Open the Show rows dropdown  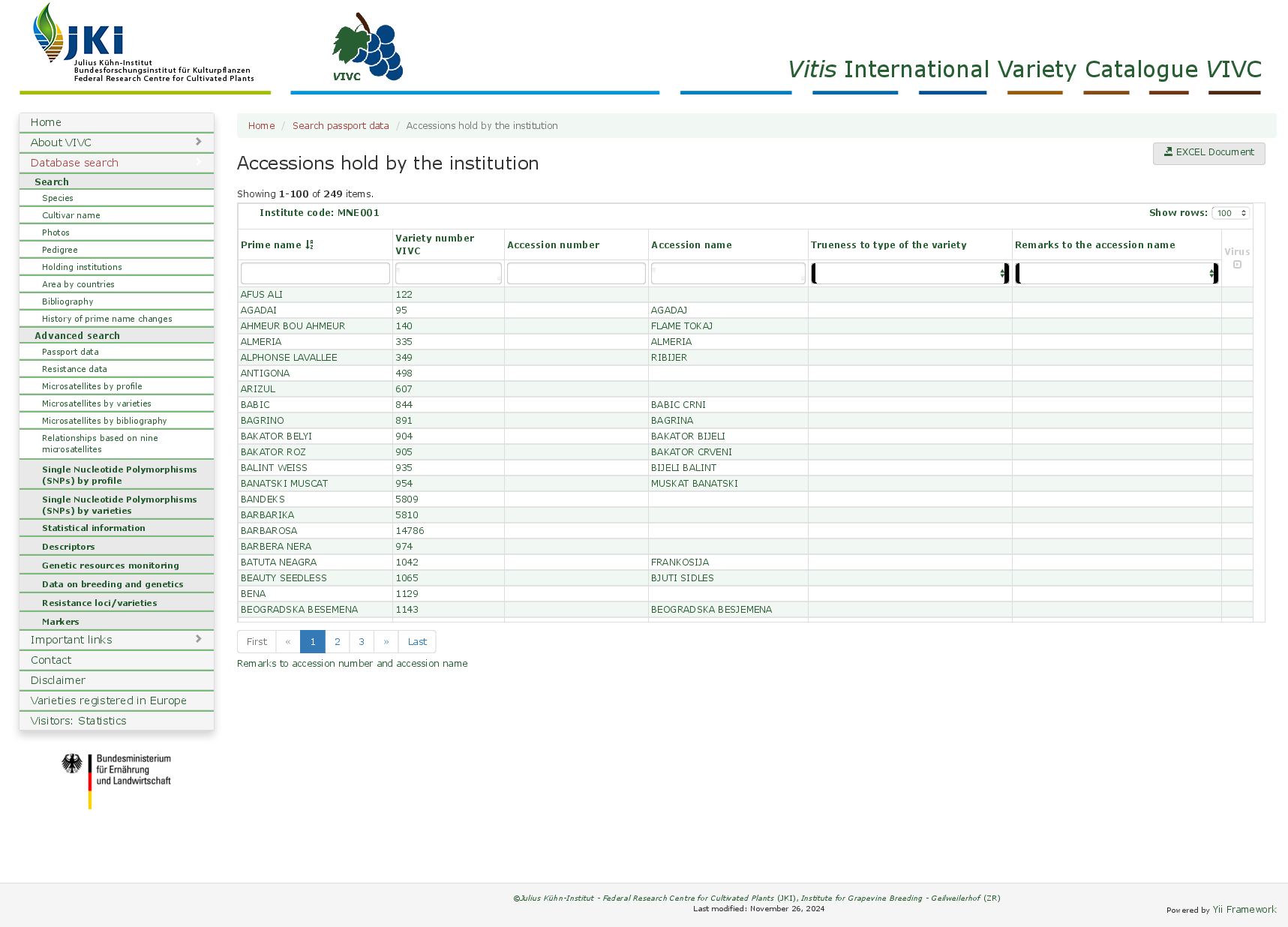coord(1230,213)
